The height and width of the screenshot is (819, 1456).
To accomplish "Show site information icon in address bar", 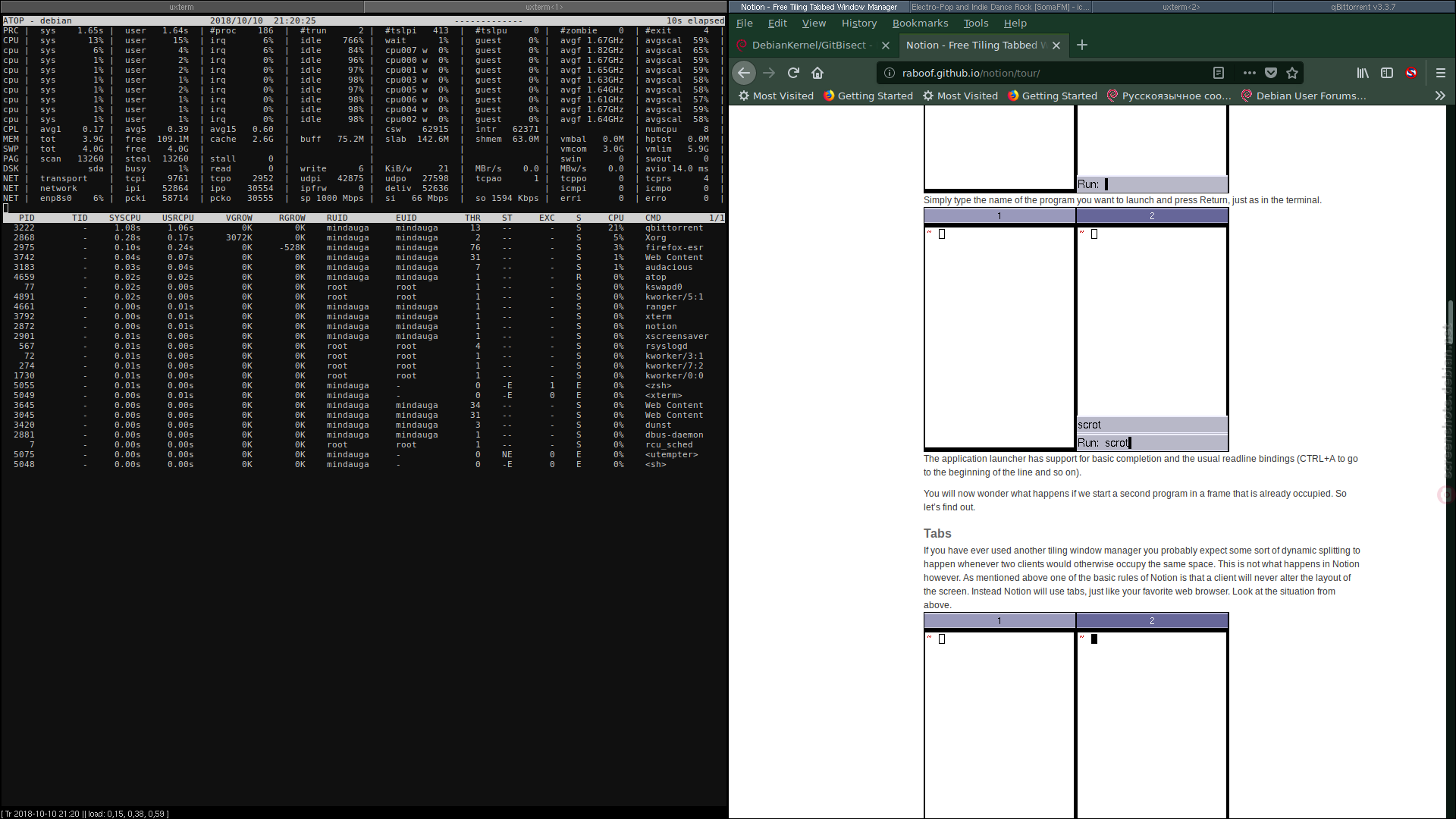I will point(890,73).
